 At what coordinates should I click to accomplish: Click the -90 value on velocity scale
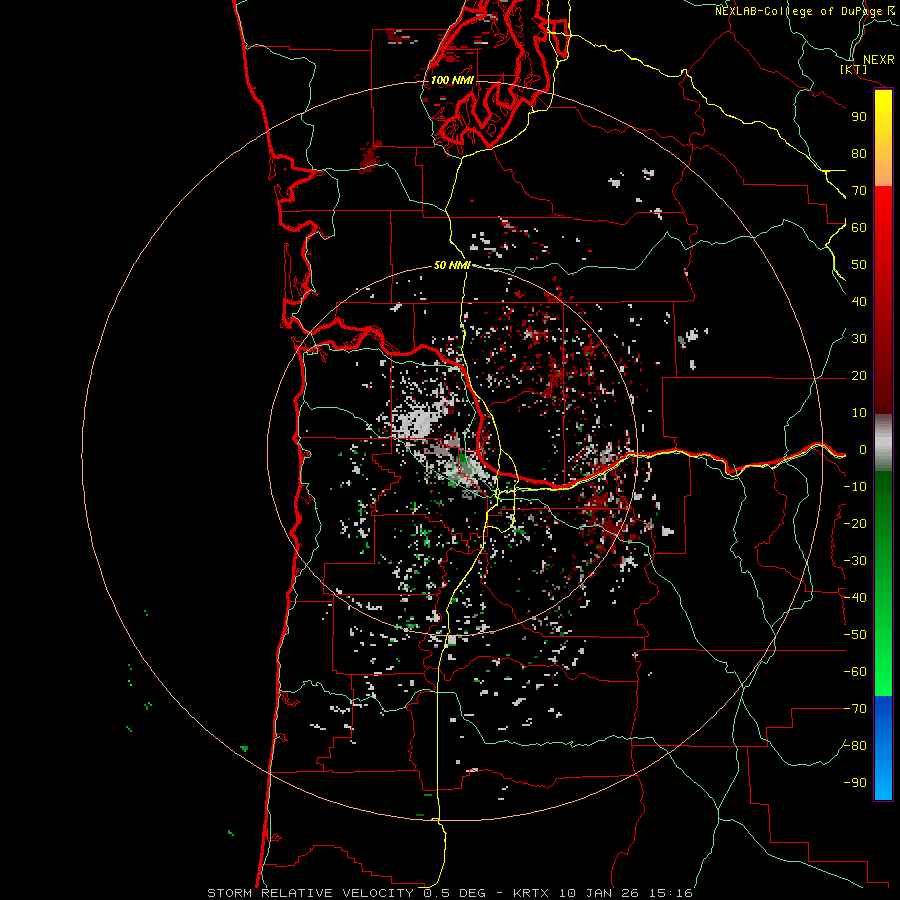tap(855, 783)
